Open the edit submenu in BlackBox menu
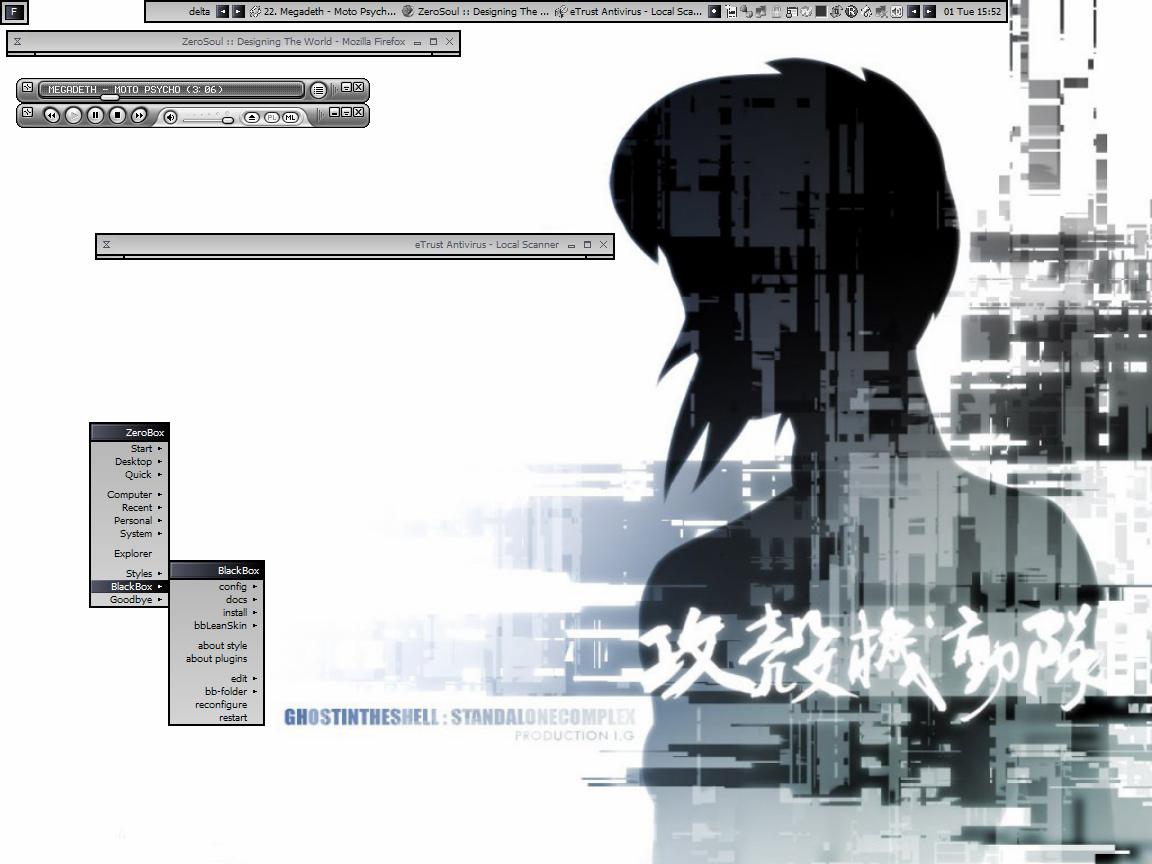1152x864 pixels. [x=217, y=679]
